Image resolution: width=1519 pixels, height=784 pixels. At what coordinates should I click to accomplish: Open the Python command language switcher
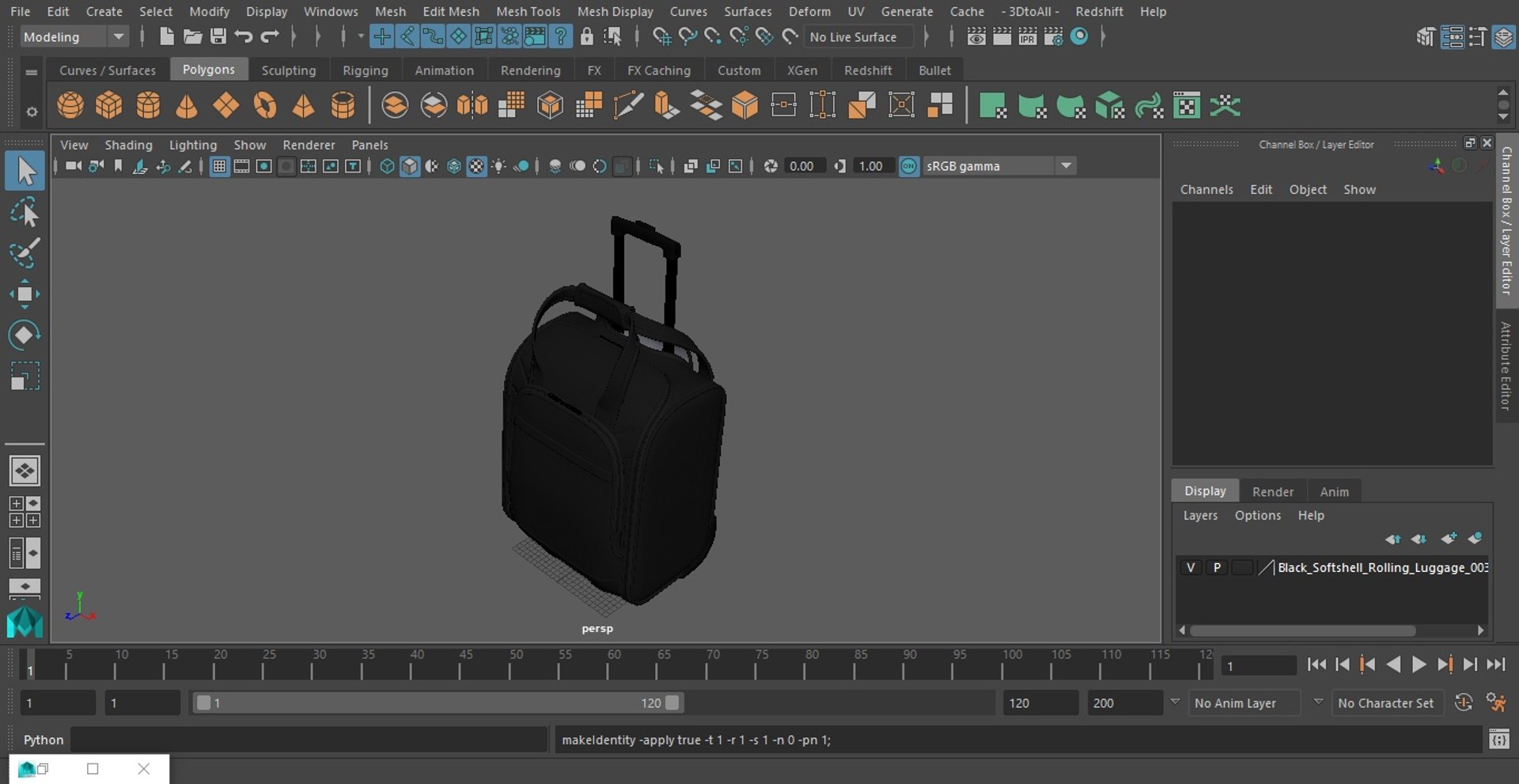pyautogui.click(x=43, y=740)
